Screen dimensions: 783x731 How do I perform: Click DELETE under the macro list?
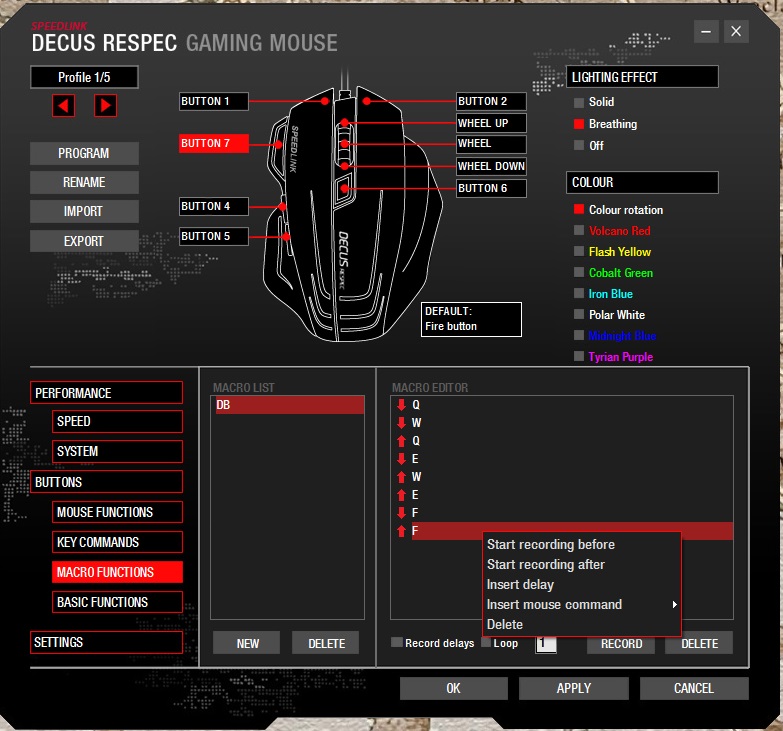pyautogui.click(x=326, y=643)
